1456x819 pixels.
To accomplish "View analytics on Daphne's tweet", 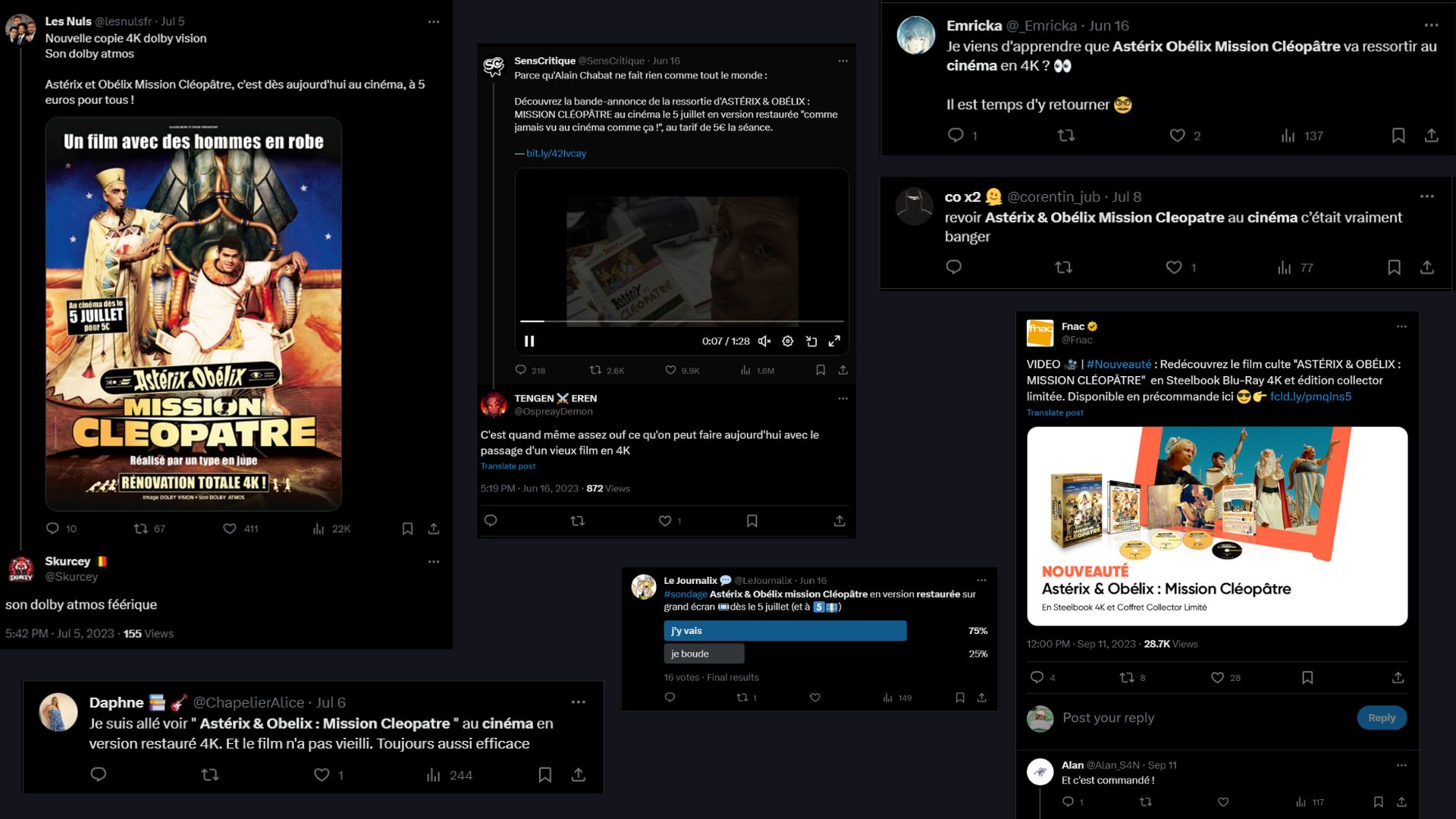I will pos(434,775).
